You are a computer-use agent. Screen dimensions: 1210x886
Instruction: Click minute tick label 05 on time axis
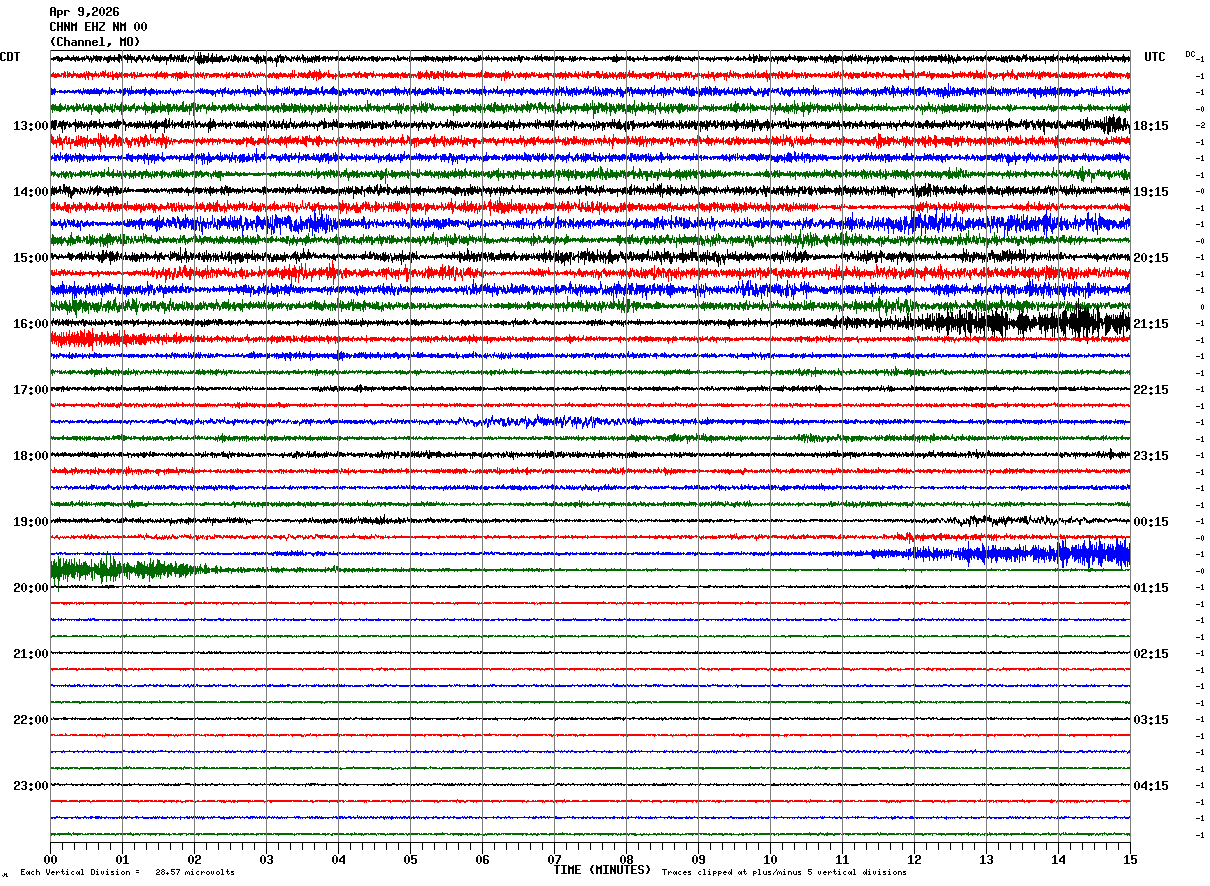[x=410, y=859]
